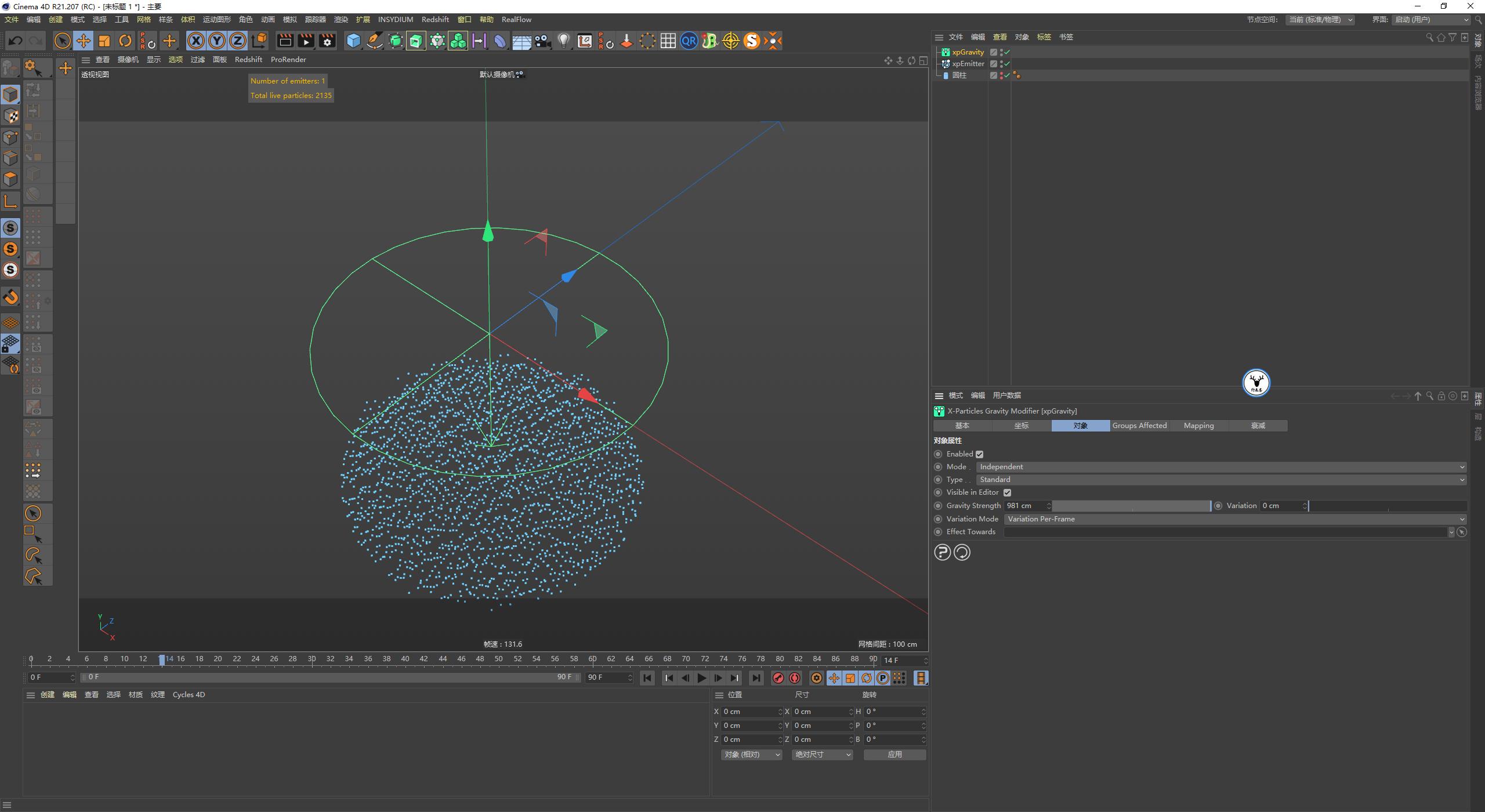Click the orange X-Particles toolbar icon
Screen dimensions: 1485x812
[773, 41]
